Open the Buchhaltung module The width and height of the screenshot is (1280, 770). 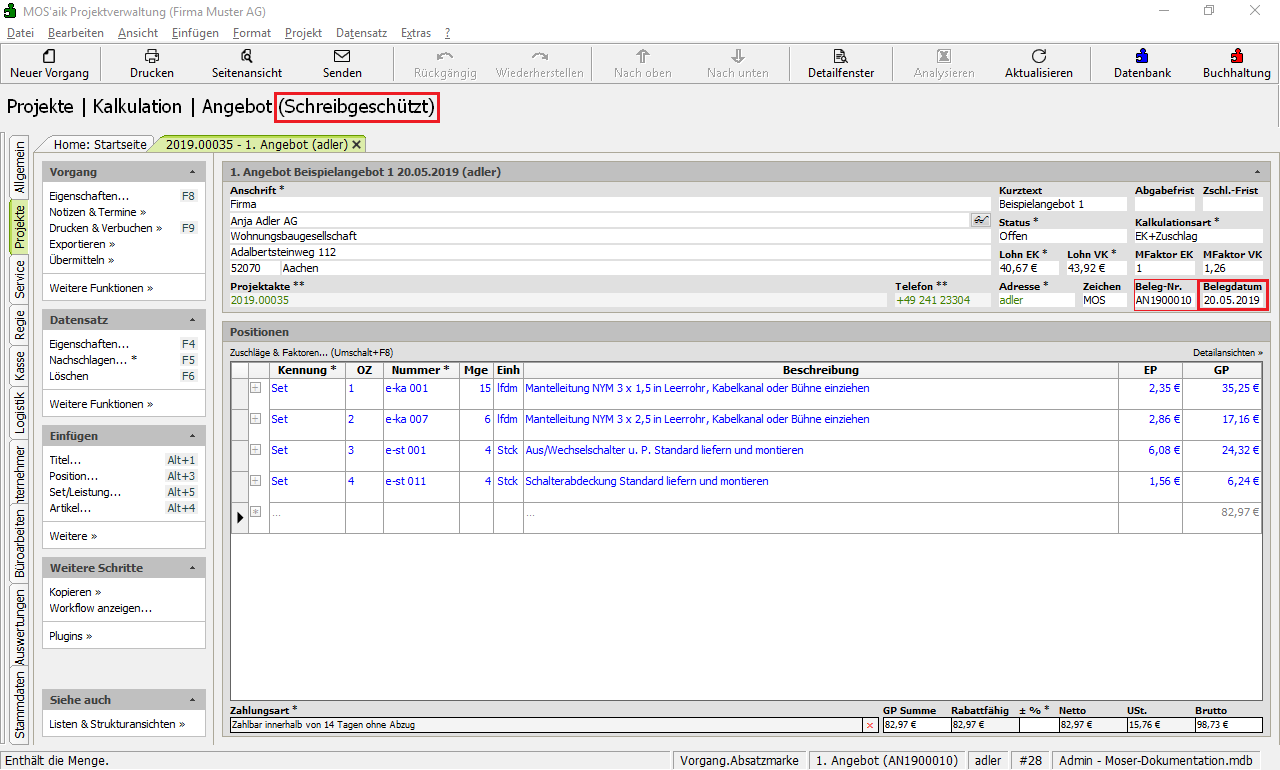click(x=1236, y=56)
